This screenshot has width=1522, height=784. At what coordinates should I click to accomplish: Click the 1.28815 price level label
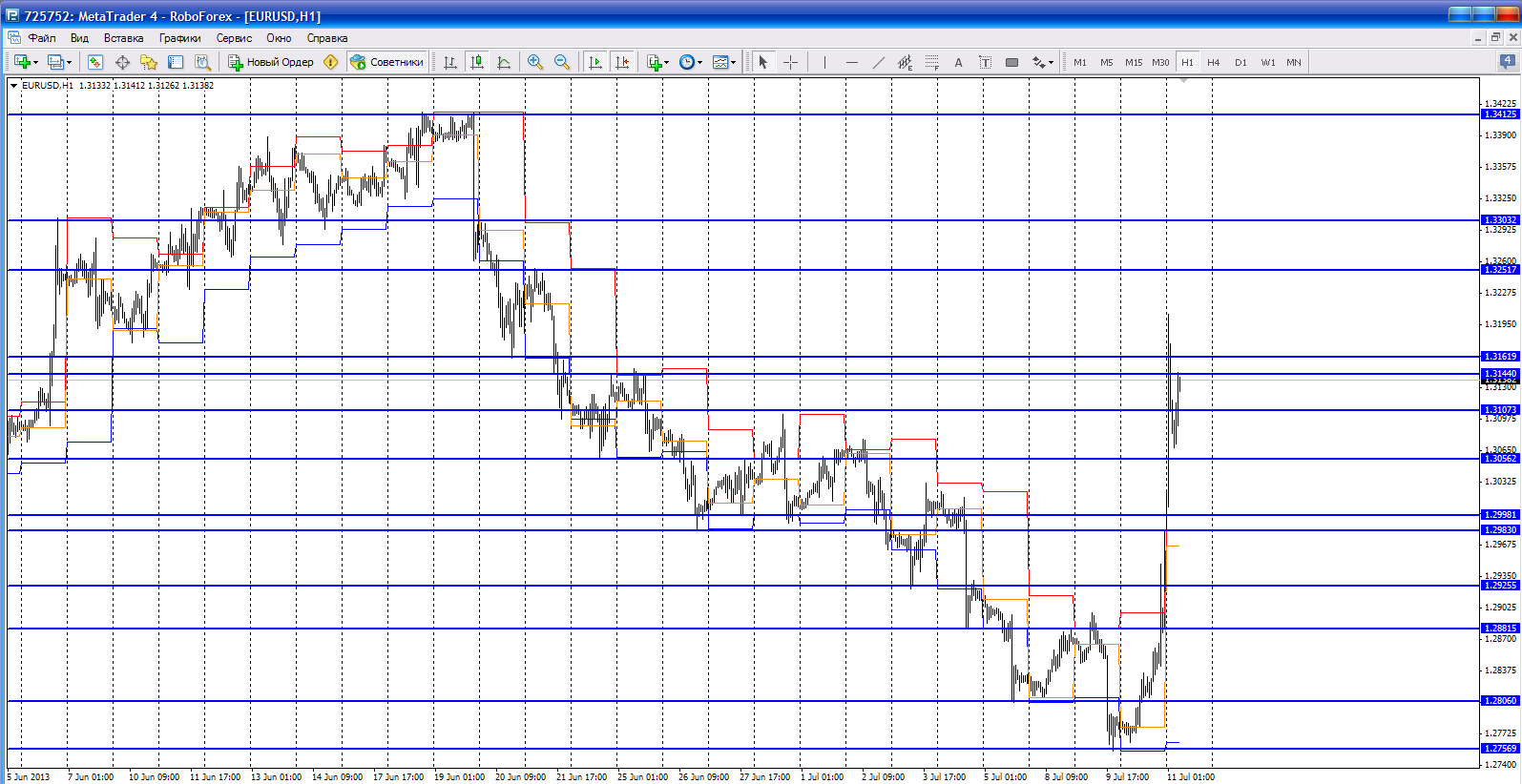coord(1500,629)
